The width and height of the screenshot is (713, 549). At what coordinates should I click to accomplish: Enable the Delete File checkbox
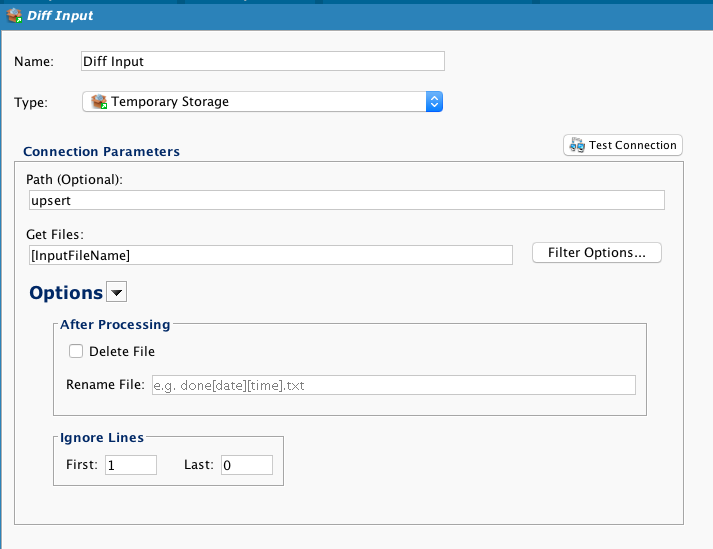point(76,351)
